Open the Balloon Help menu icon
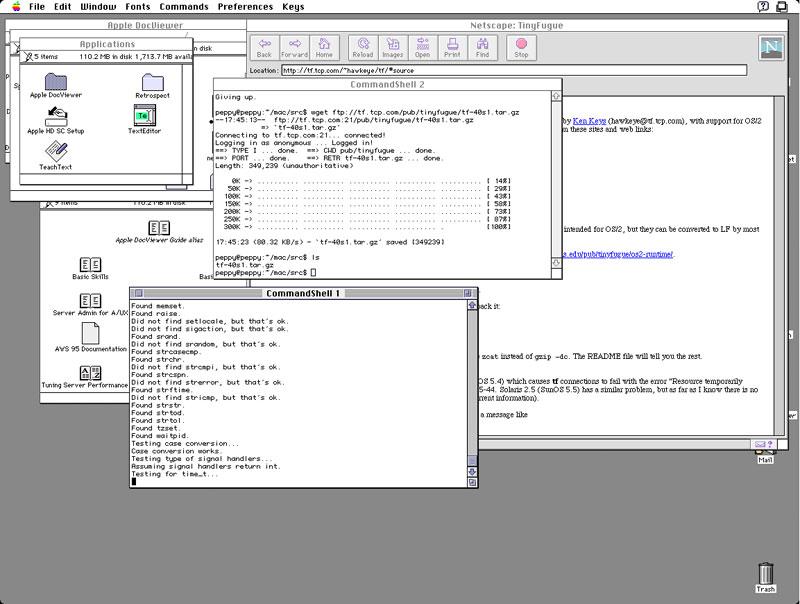The width and height of the screenshot is (800, 604). 763,7
